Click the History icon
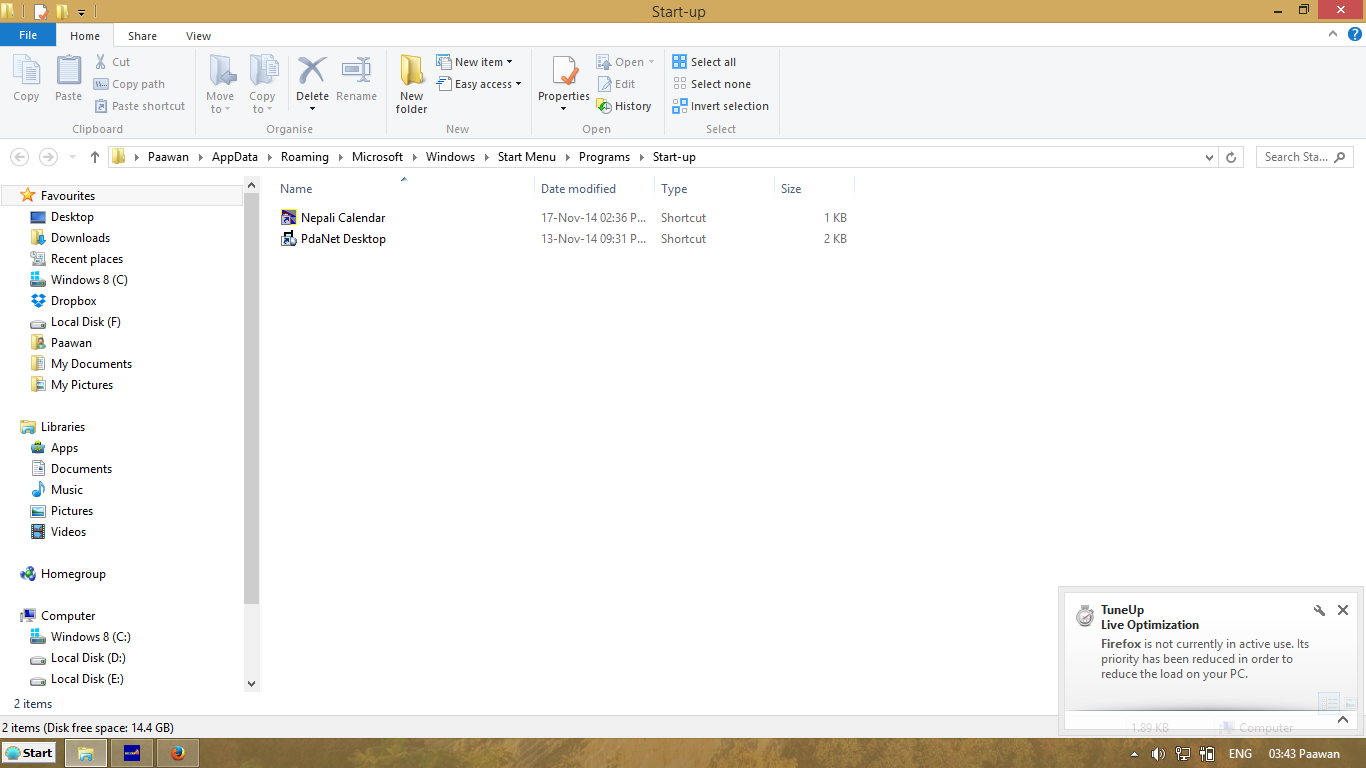Image resolution: width=1366 pixels, height=768 pixels. tap(625, 105)
